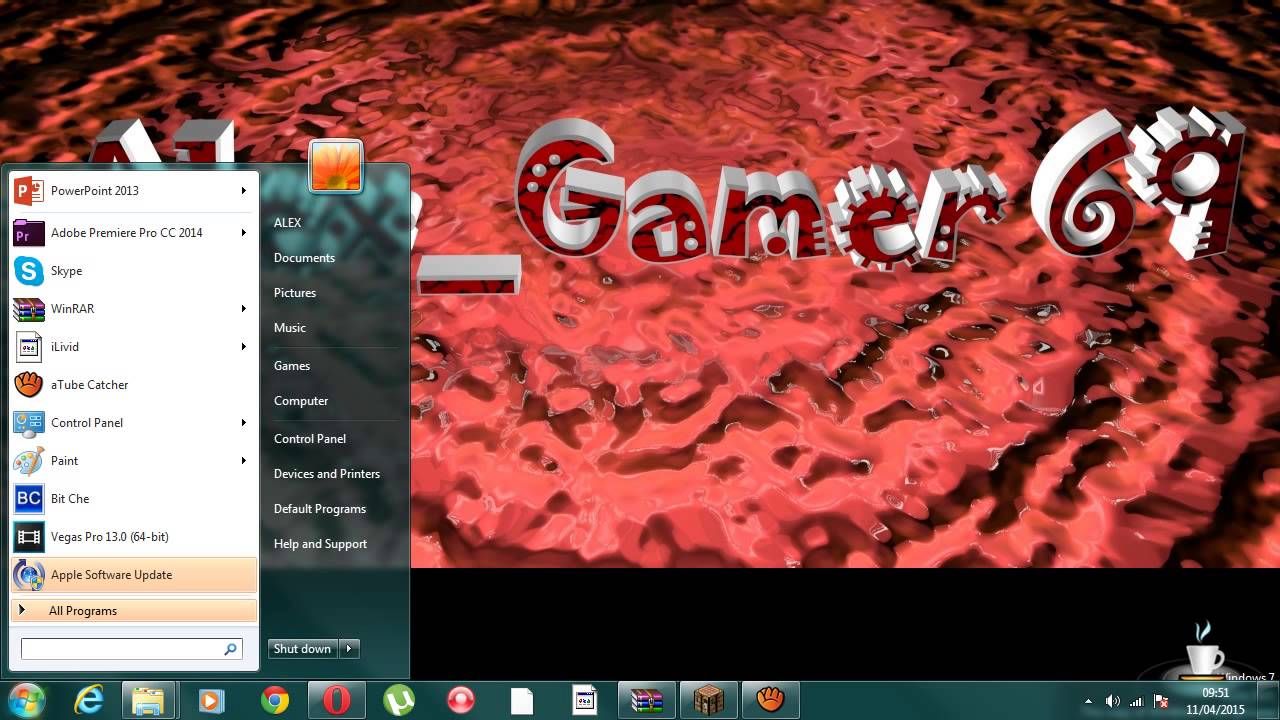Open Minecraft block icon on taskbar
Viewport: 1280px width, 720px height.
click(x=709, y=700)
